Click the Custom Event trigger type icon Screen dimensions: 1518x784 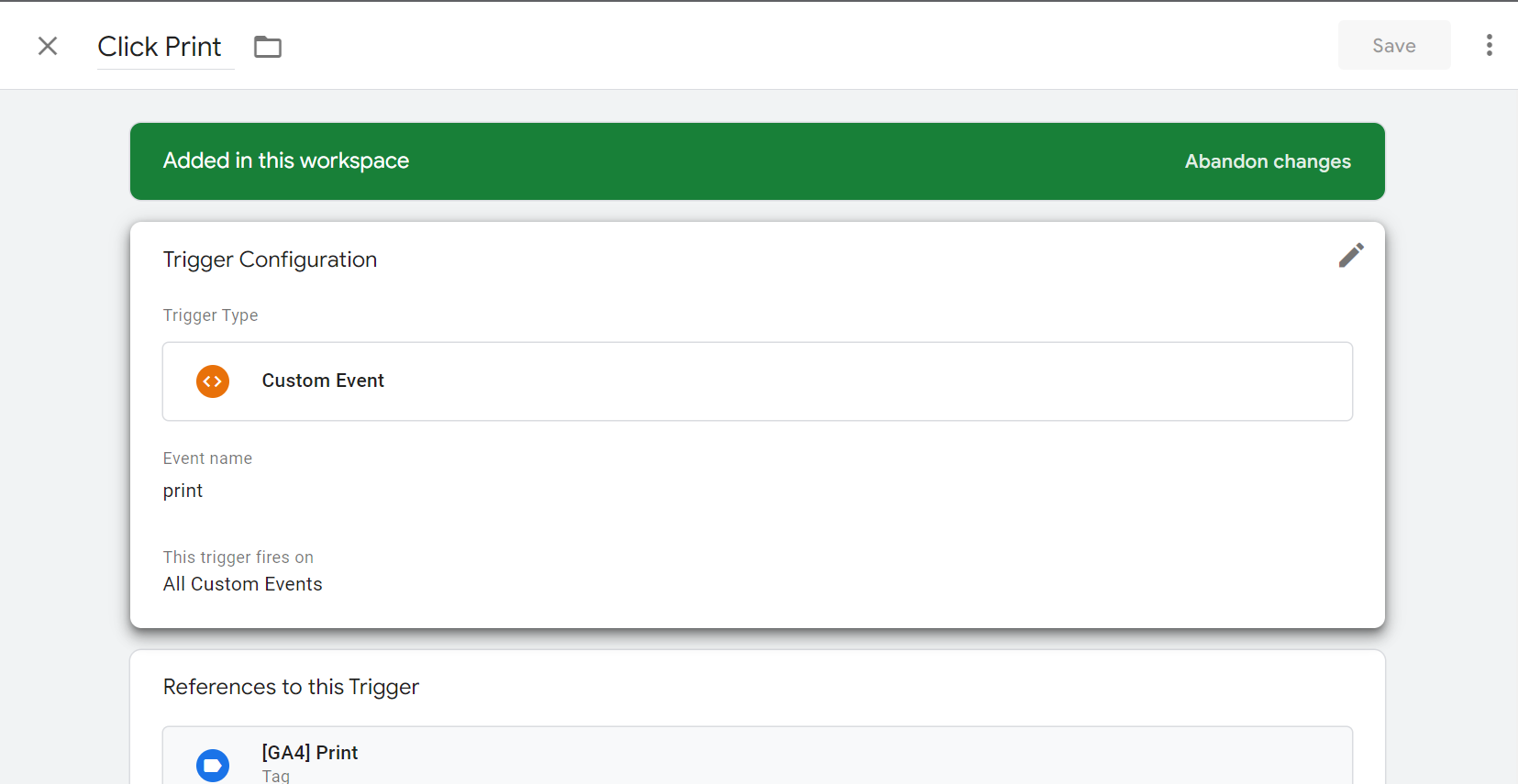(212, 381)
